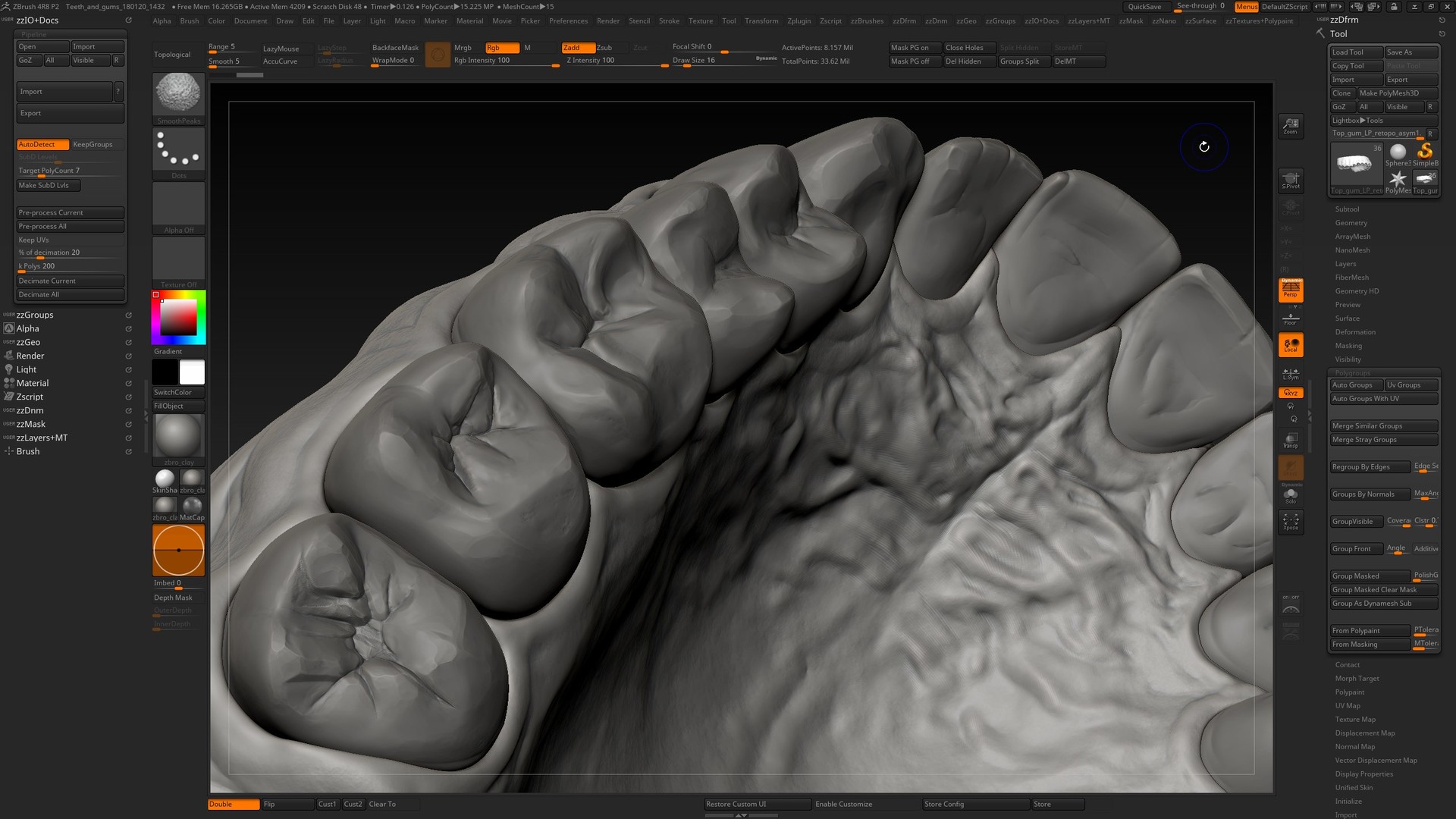The image size is (1456, 819).
Task: Open the Stroke menu
Action: [669, 21]
